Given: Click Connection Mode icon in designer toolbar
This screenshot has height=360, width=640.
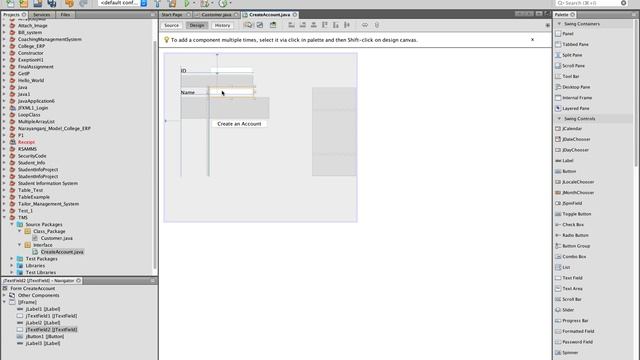Looking at the screenshot, I should (x=260, y=25).
